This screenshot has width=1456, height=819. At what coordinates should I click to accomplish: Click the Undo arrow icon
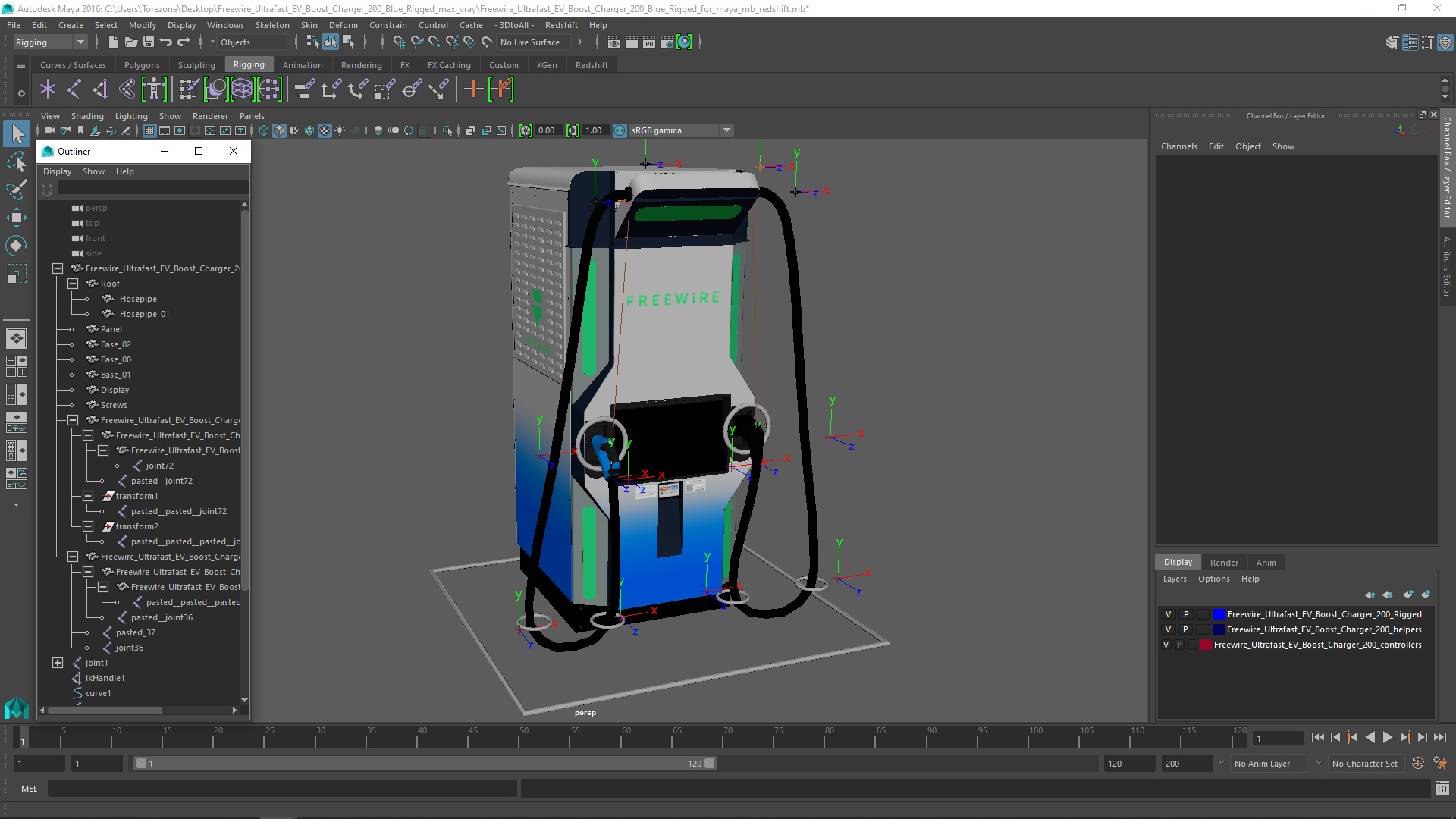[166, 42]
